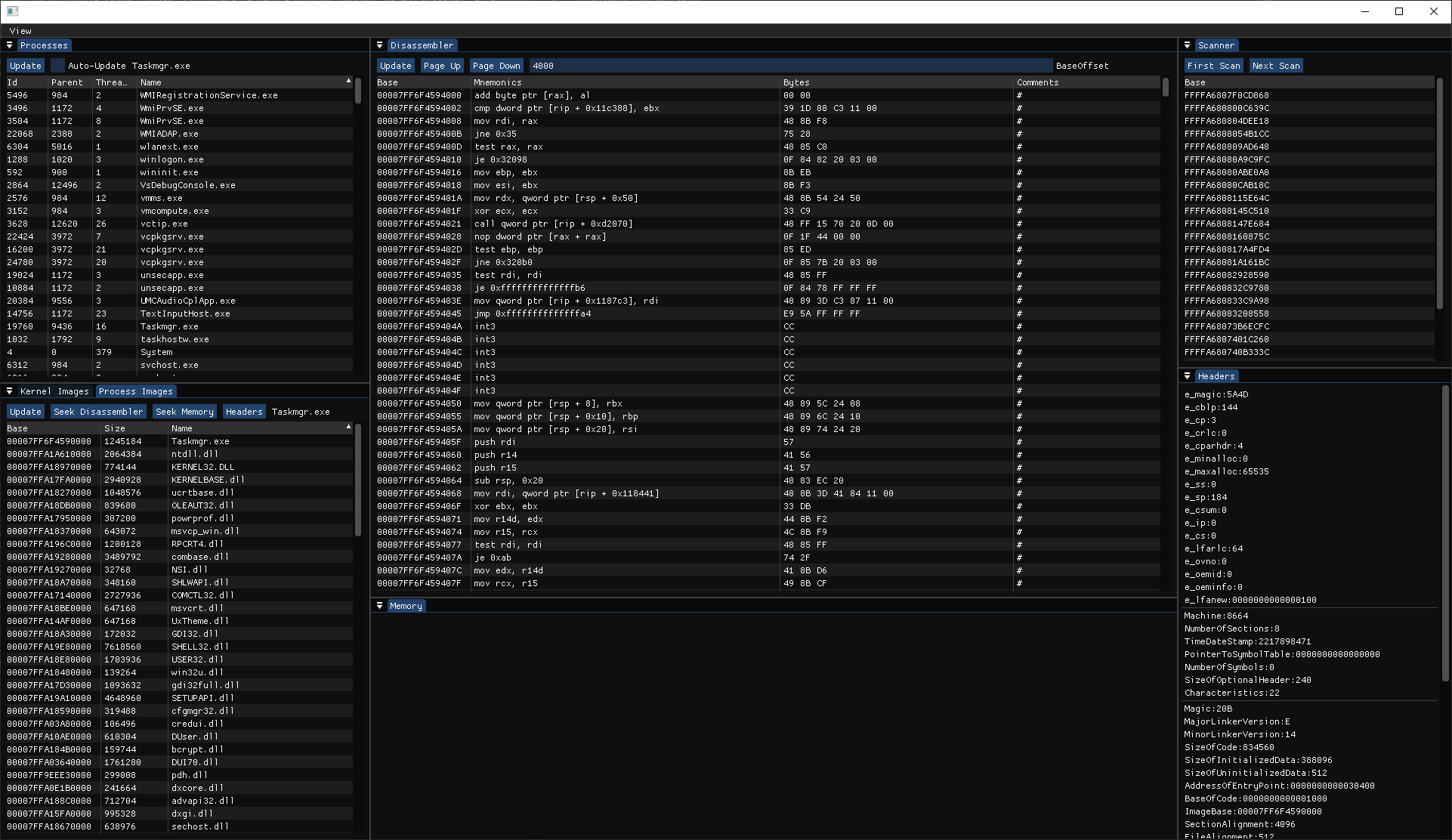Click the Memory panel's dropdown triangle
Screen dimensions: 1452x840
coord(380,606)
